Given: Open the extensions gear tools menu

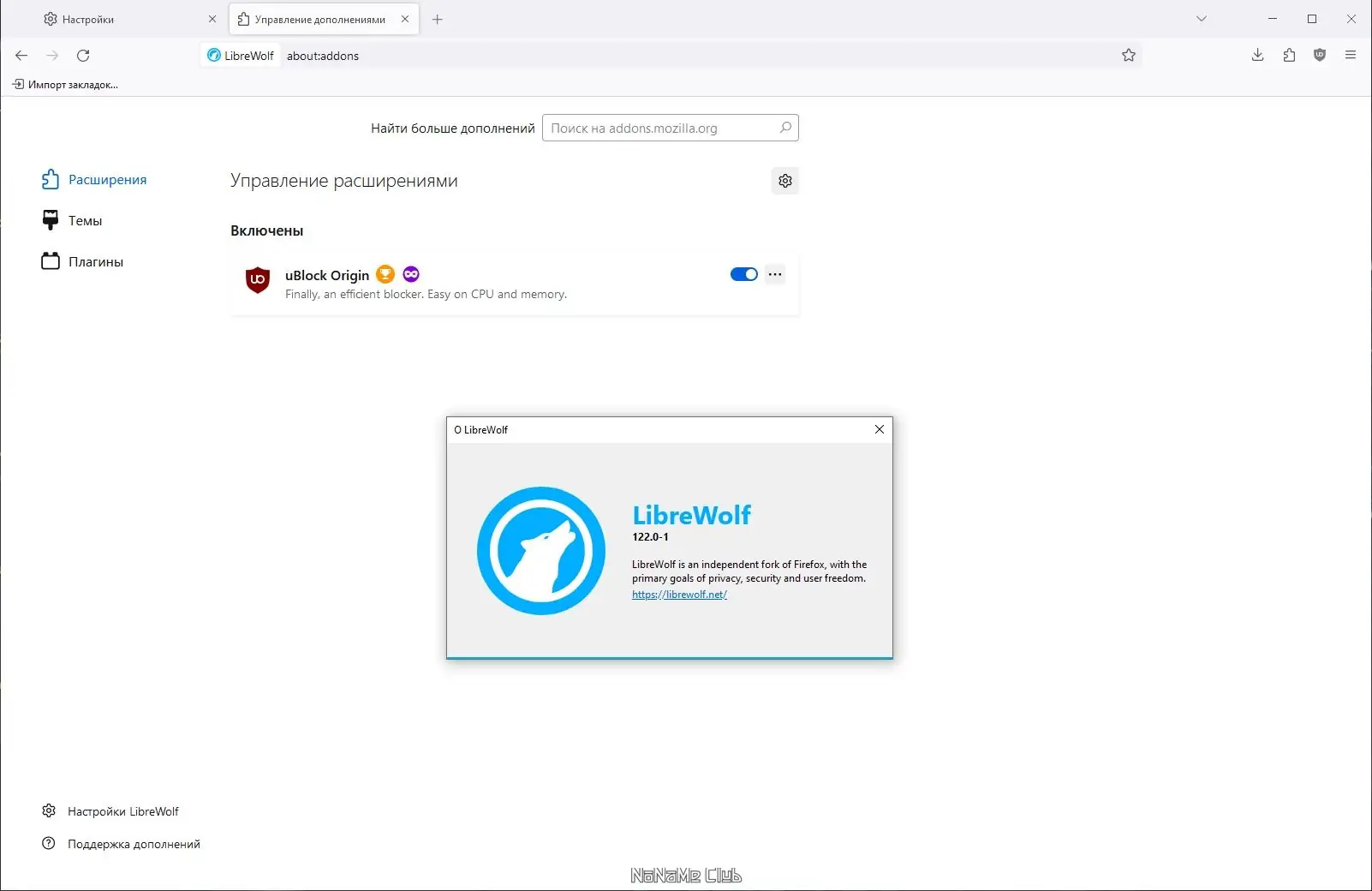Looking at the screenshot, I should [785, 181].
